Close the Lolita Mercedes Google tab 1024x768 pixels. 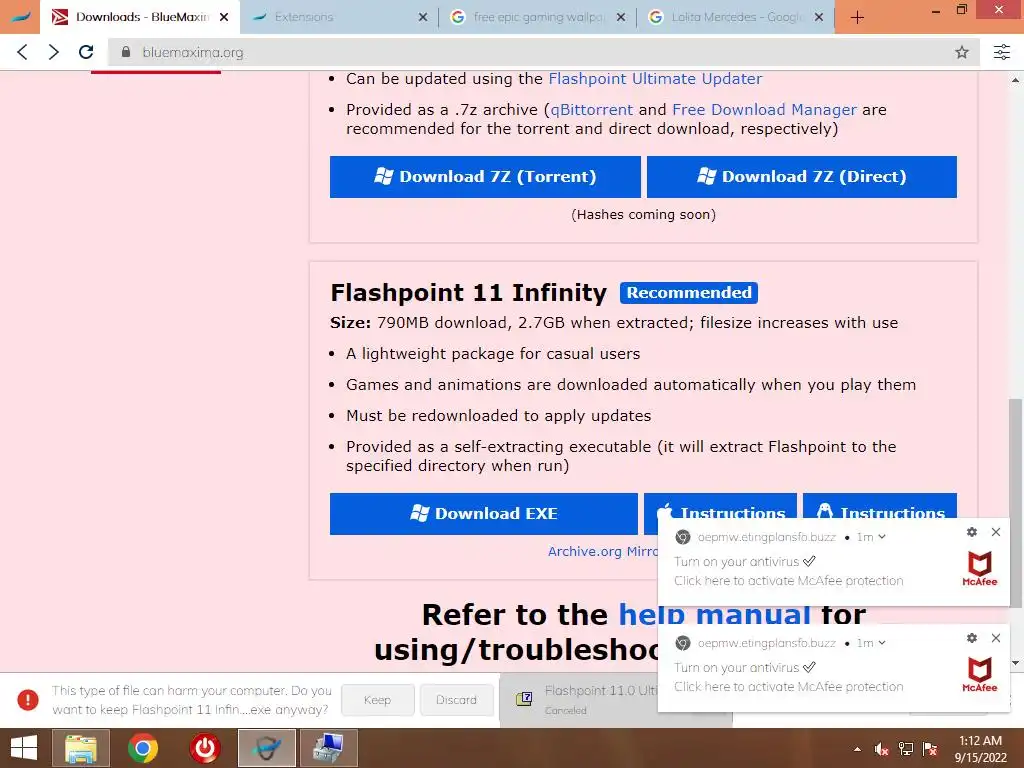click(x=819, y=18)
